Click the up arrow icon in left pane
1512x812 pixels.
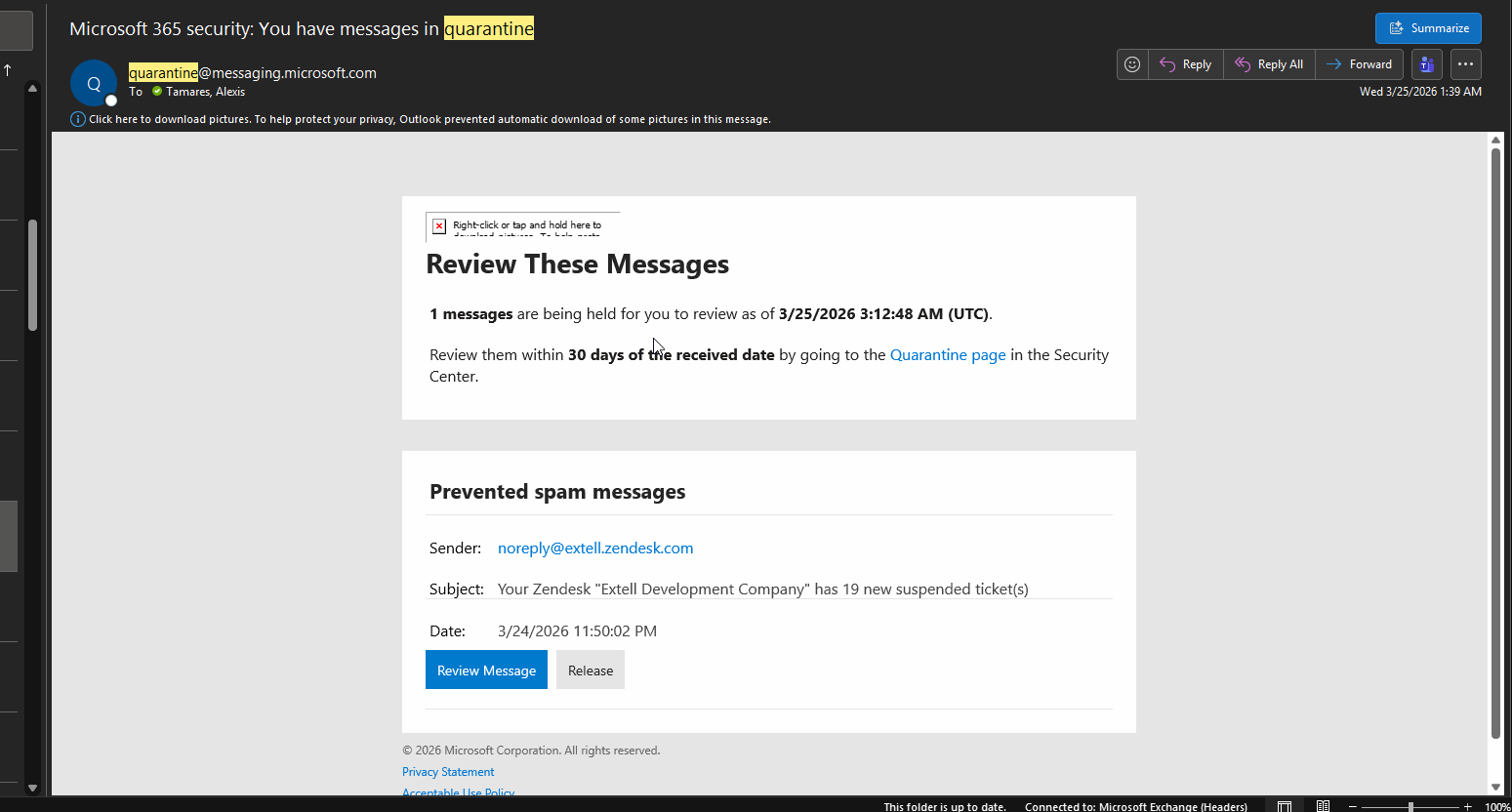[x=8, y=69]
